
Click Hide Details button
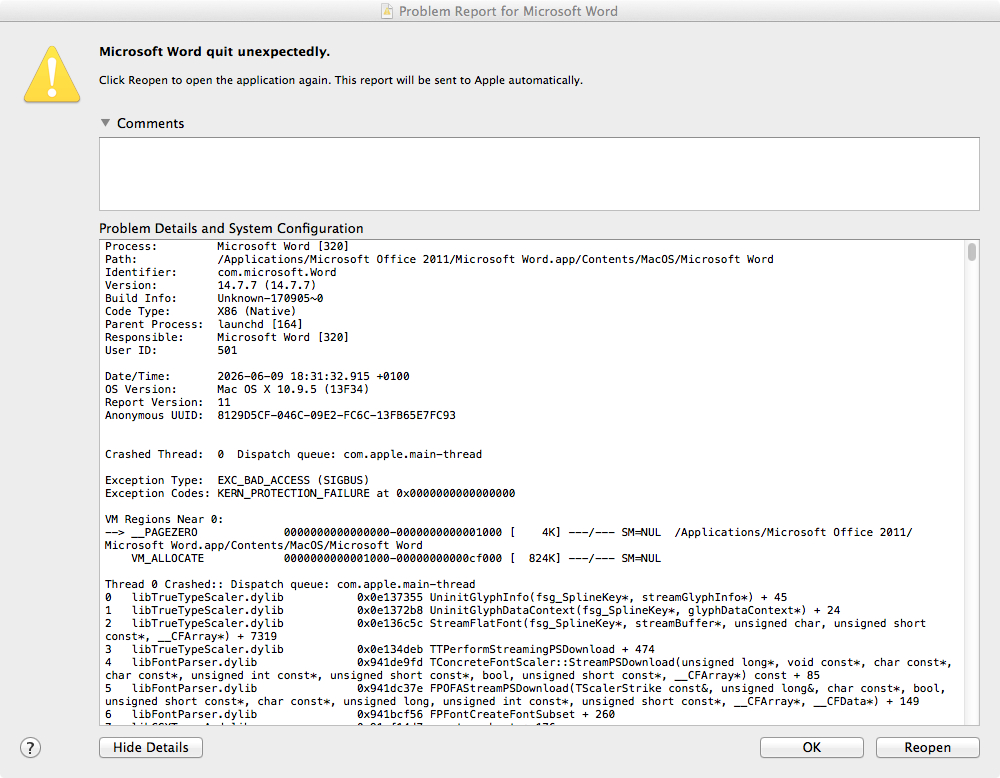(x=151, y=747)
